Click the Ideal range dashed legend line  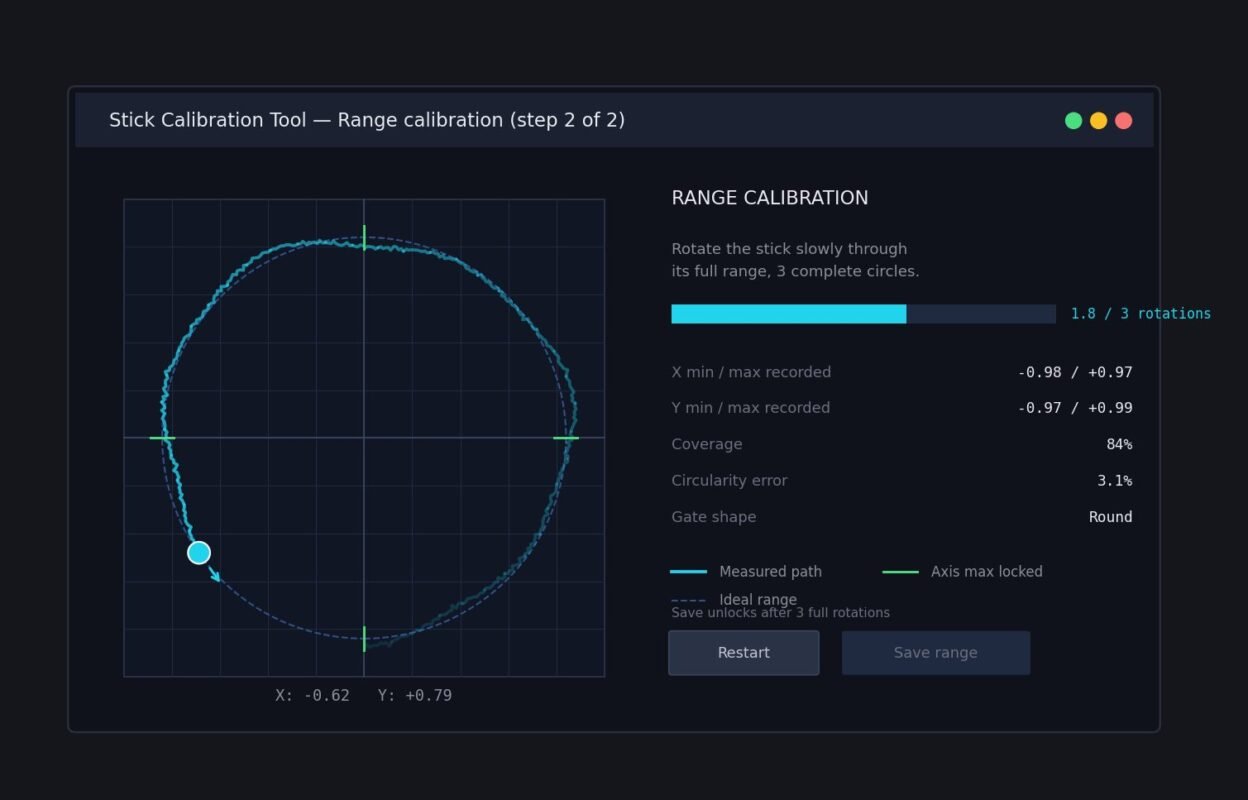coord(688,600)
